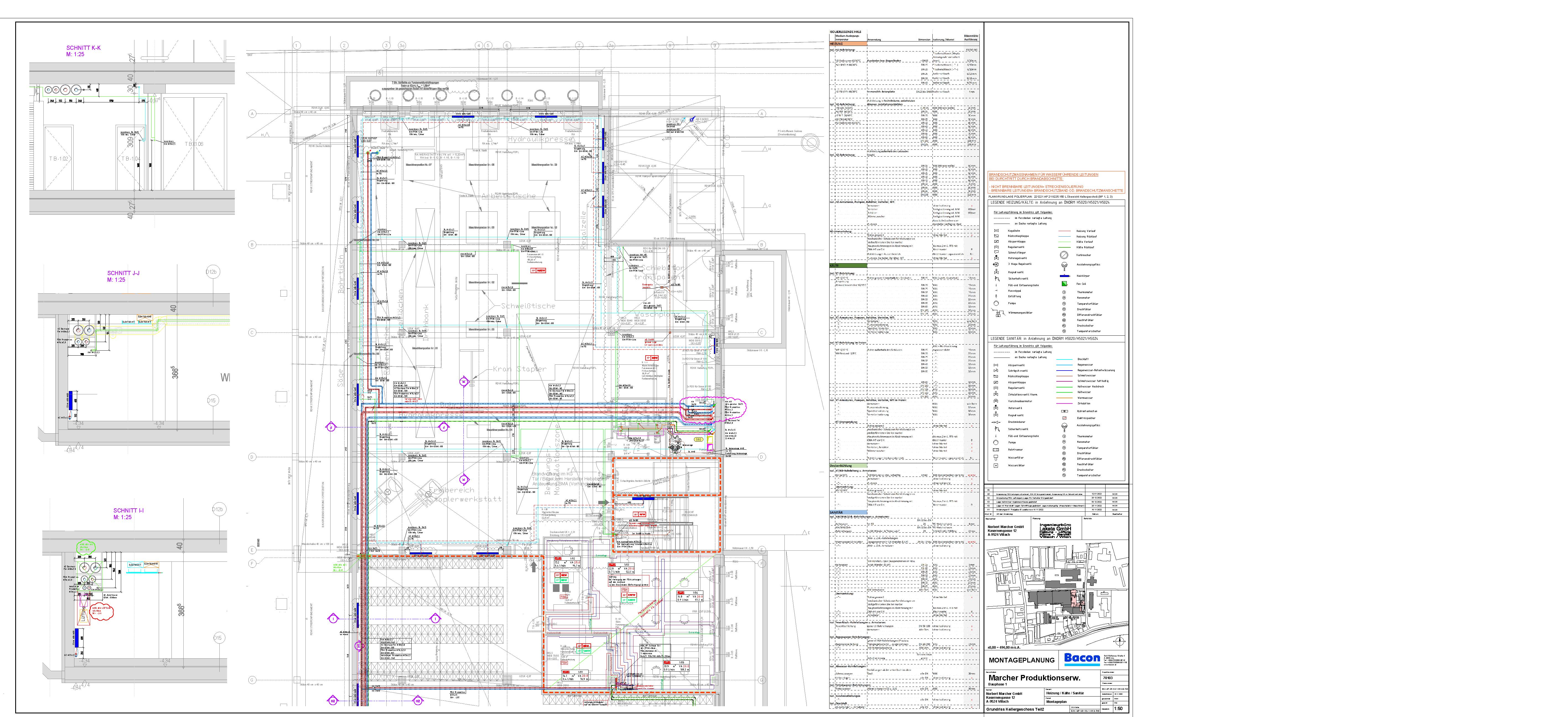
Task: Click the Heizkörper blue radiator legend symbol
Action: point(1064,275)
